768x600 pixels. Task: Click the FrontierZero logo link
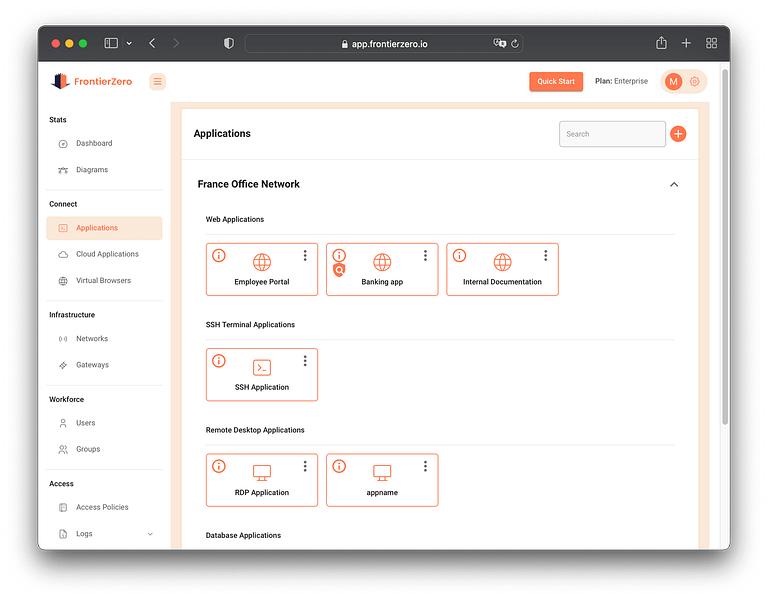click(x=92, y=81)
